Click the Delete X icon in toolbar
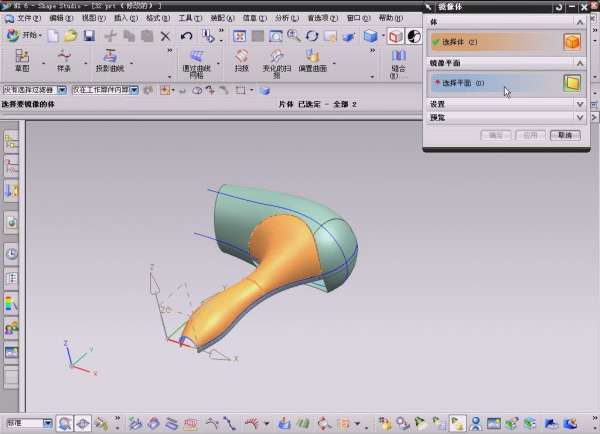The image size is (600, 434). click(165, 36)
